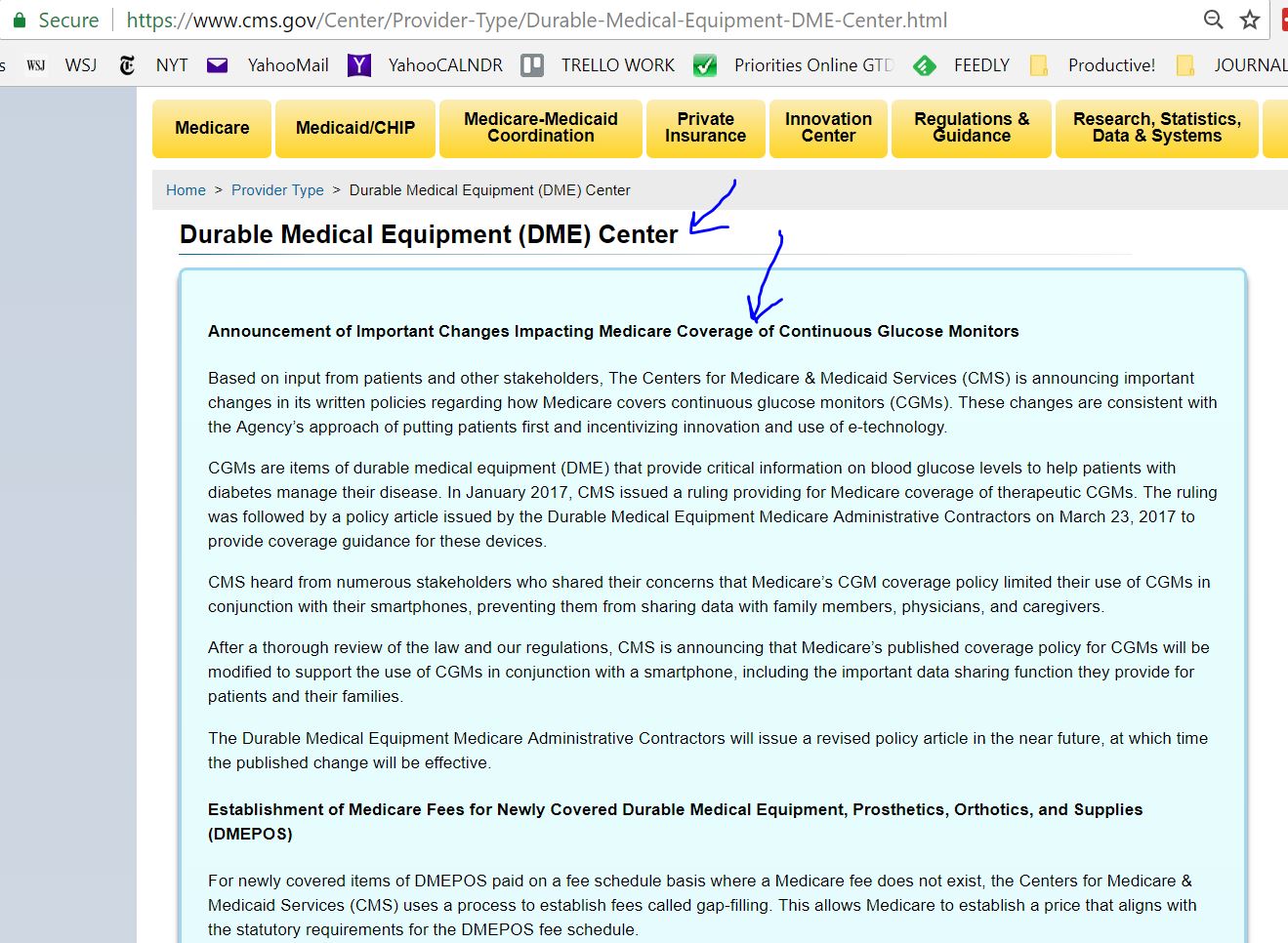1288x943 pixels.
Task: Open the Innovation Center section
Action: (827, 128)
